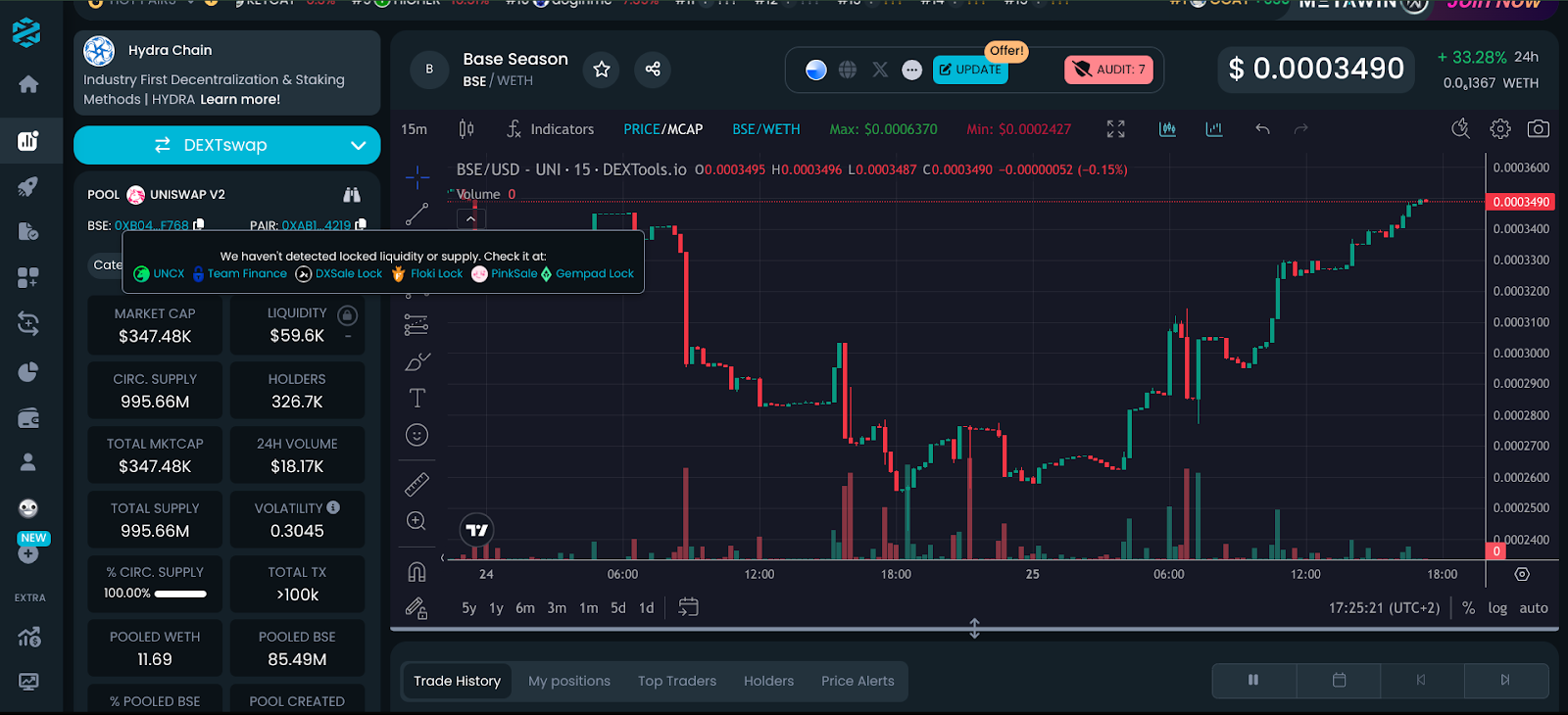Open the Team Finance link

240,274
